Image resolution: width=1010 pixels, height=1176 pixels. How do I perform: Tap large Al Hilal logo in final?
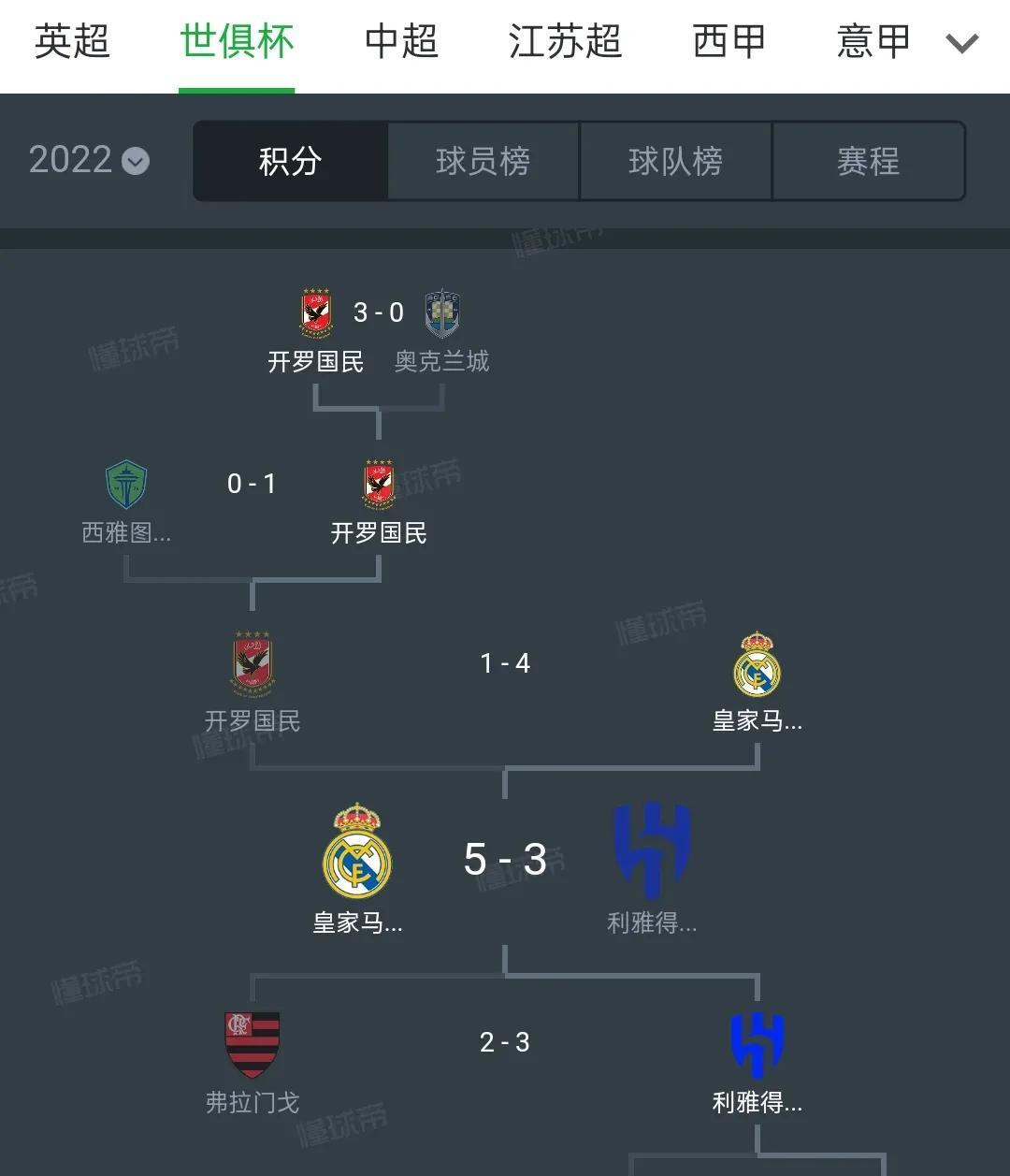652,851
